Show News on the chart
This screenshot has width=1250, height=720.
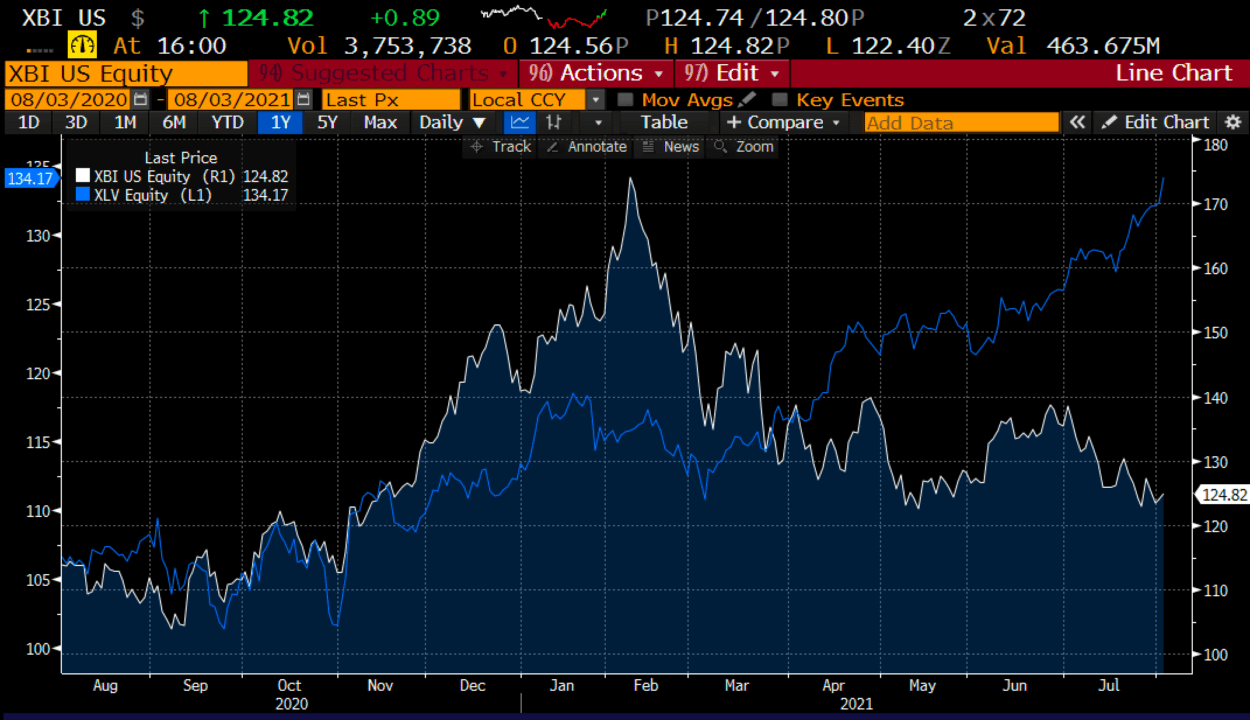671,146
